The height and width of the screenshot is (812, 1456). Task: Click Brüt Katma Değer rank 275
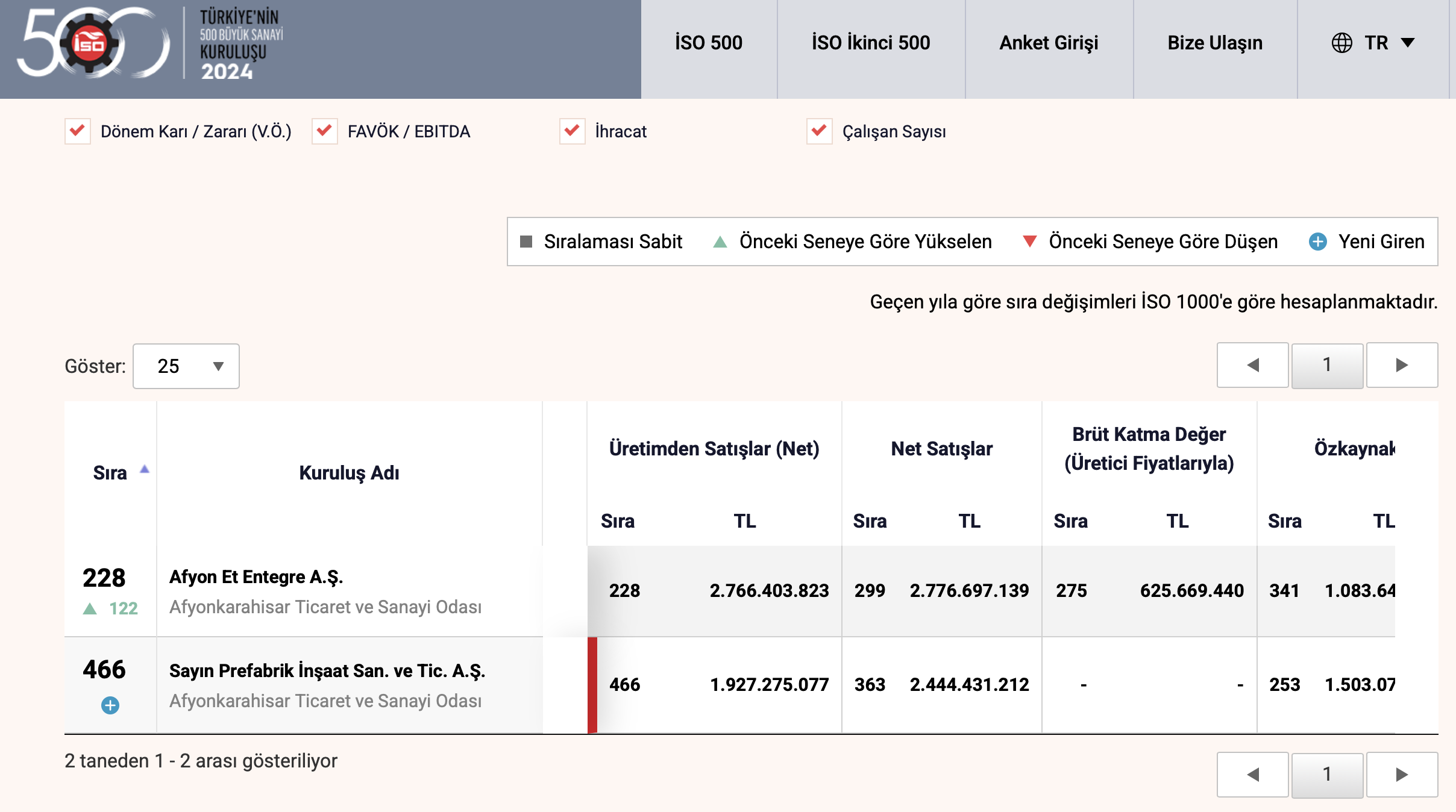point(1072,591)
